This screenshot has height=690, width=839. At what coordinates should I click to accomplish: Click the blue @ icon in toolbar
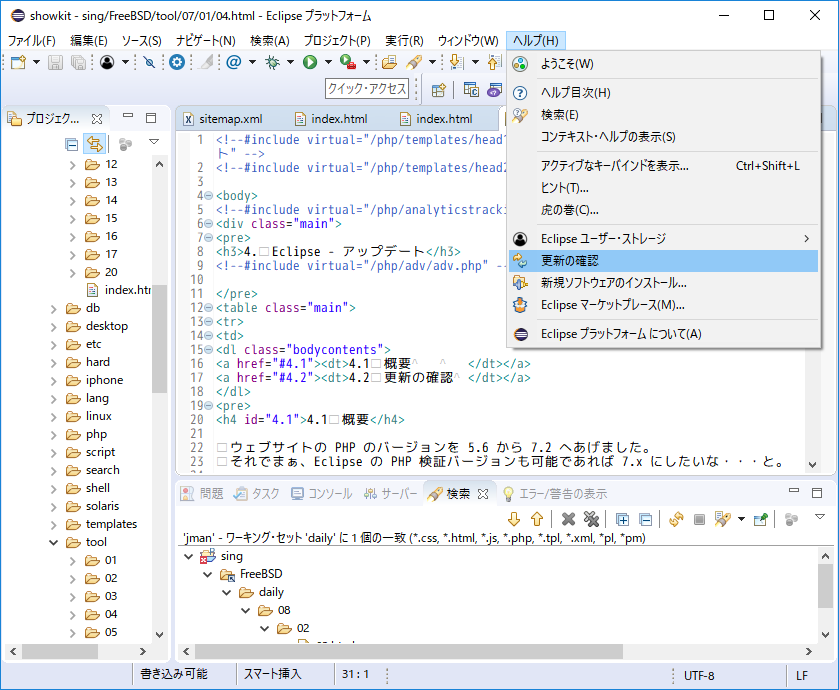click(x=233, y=63)
